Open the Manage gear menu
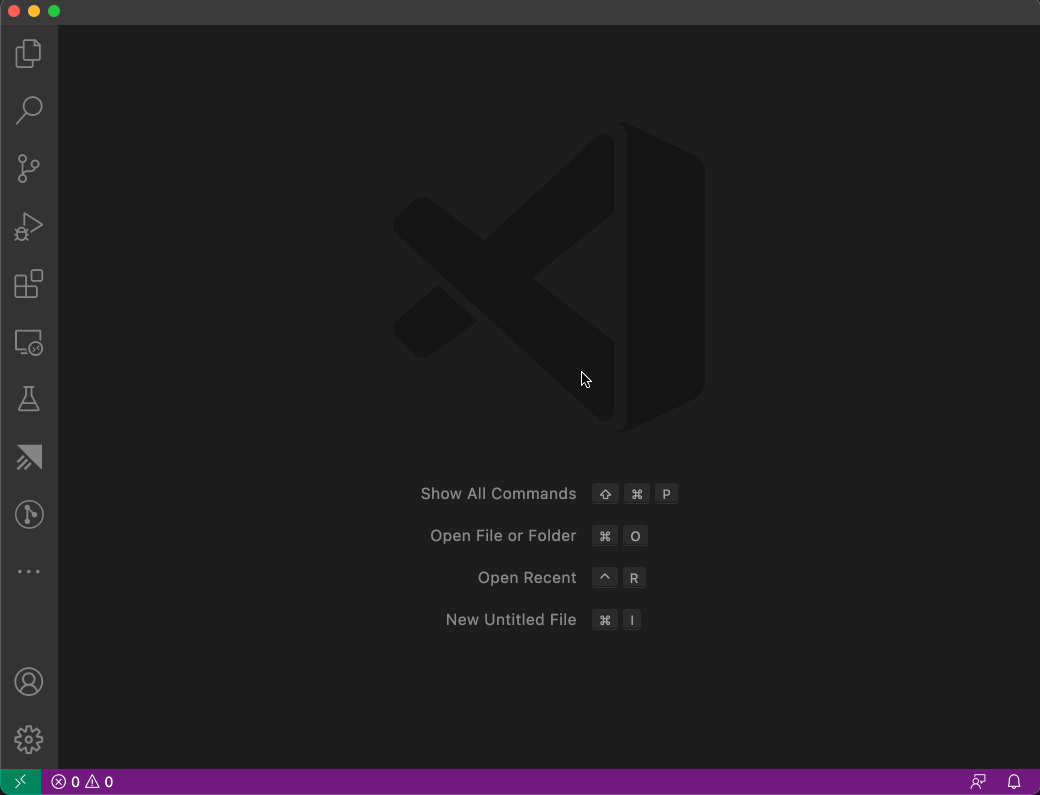The image size is (1040, 795). click(29, 739)
